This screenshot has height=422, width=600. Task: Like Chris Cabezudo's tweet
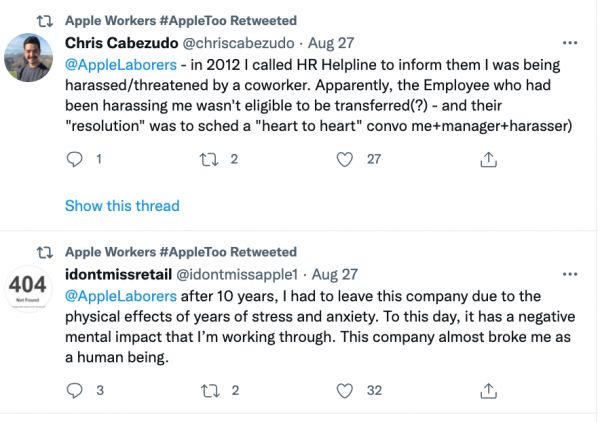346,158
